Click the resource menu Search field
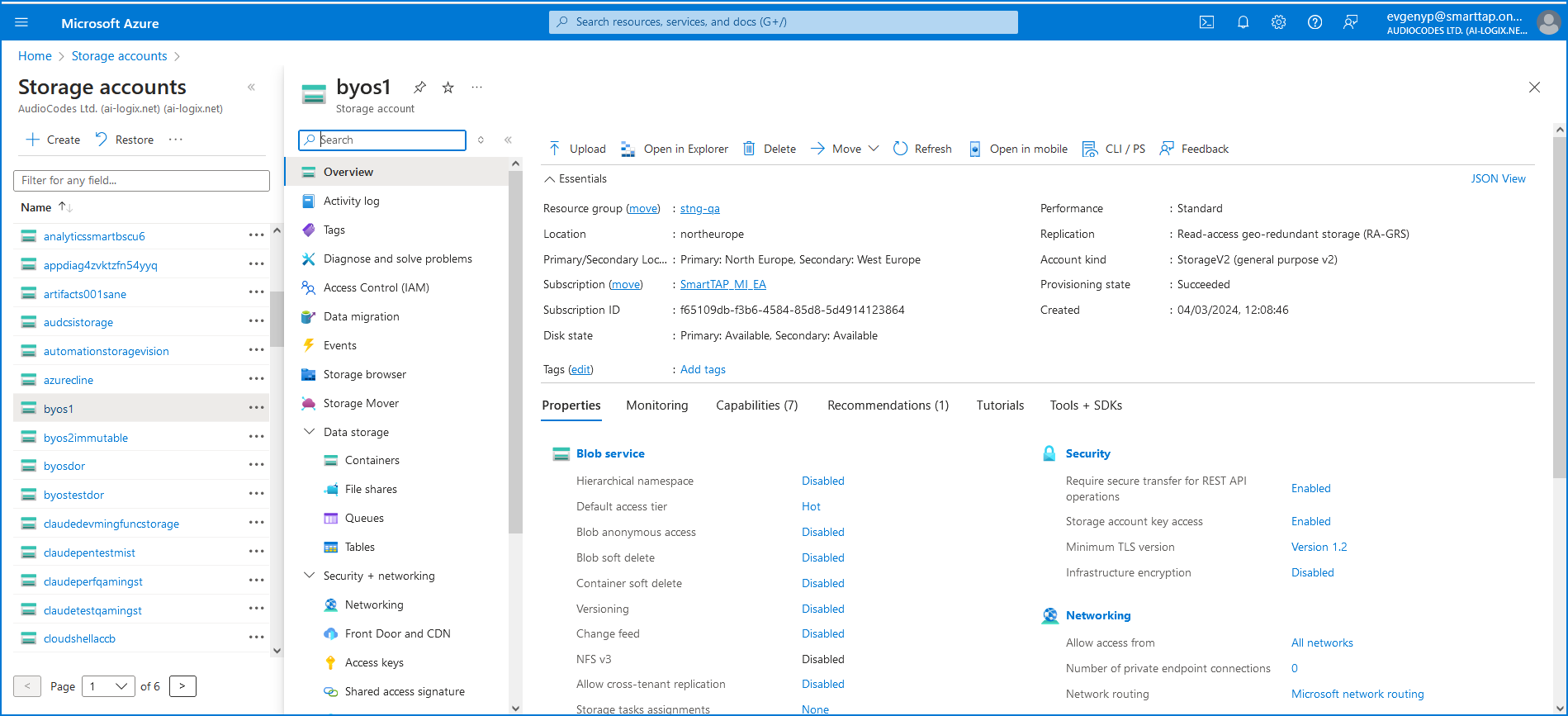This screenshot has height=716, width=1568. coord(381,140)
